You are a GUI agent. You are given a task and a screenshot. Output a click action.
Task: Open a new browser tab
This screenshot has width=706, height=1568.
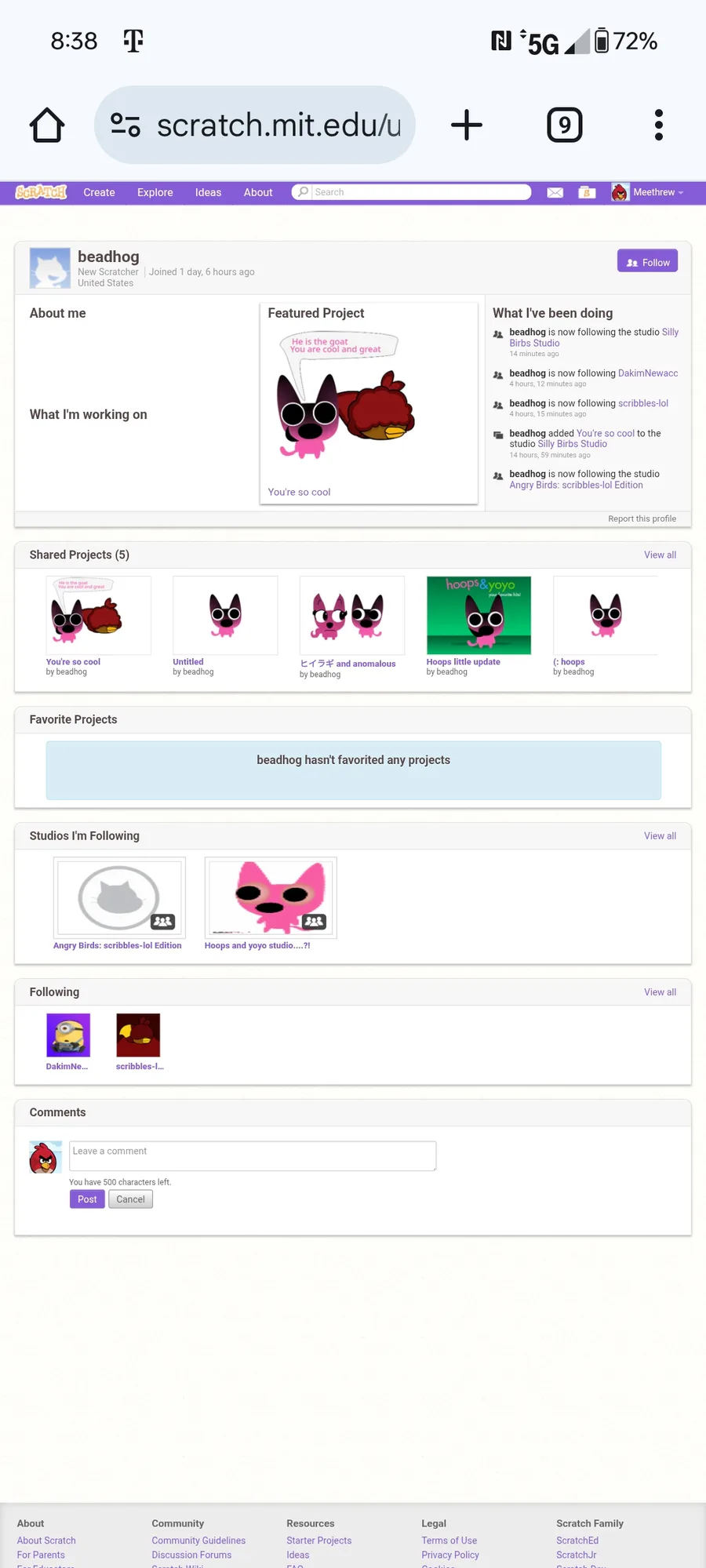click(467, 125)
